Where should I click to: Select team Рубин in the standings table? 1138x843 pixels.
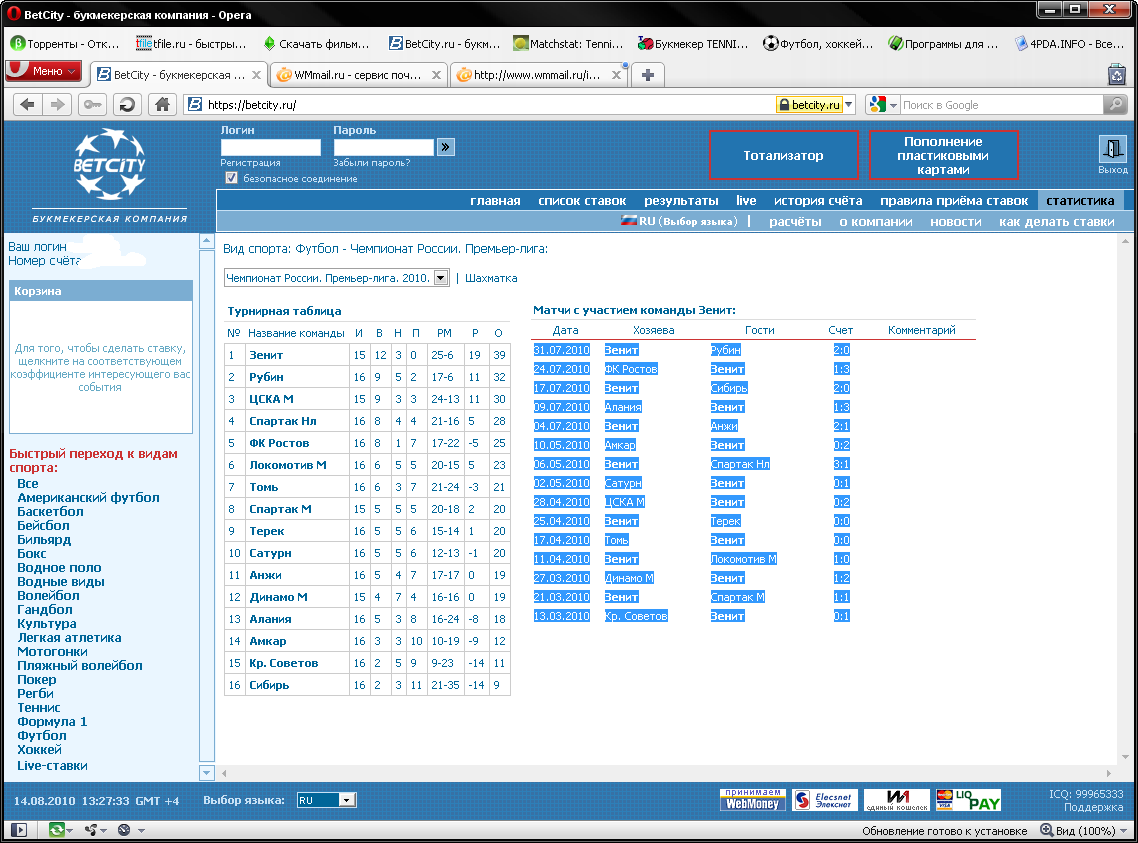266,377
